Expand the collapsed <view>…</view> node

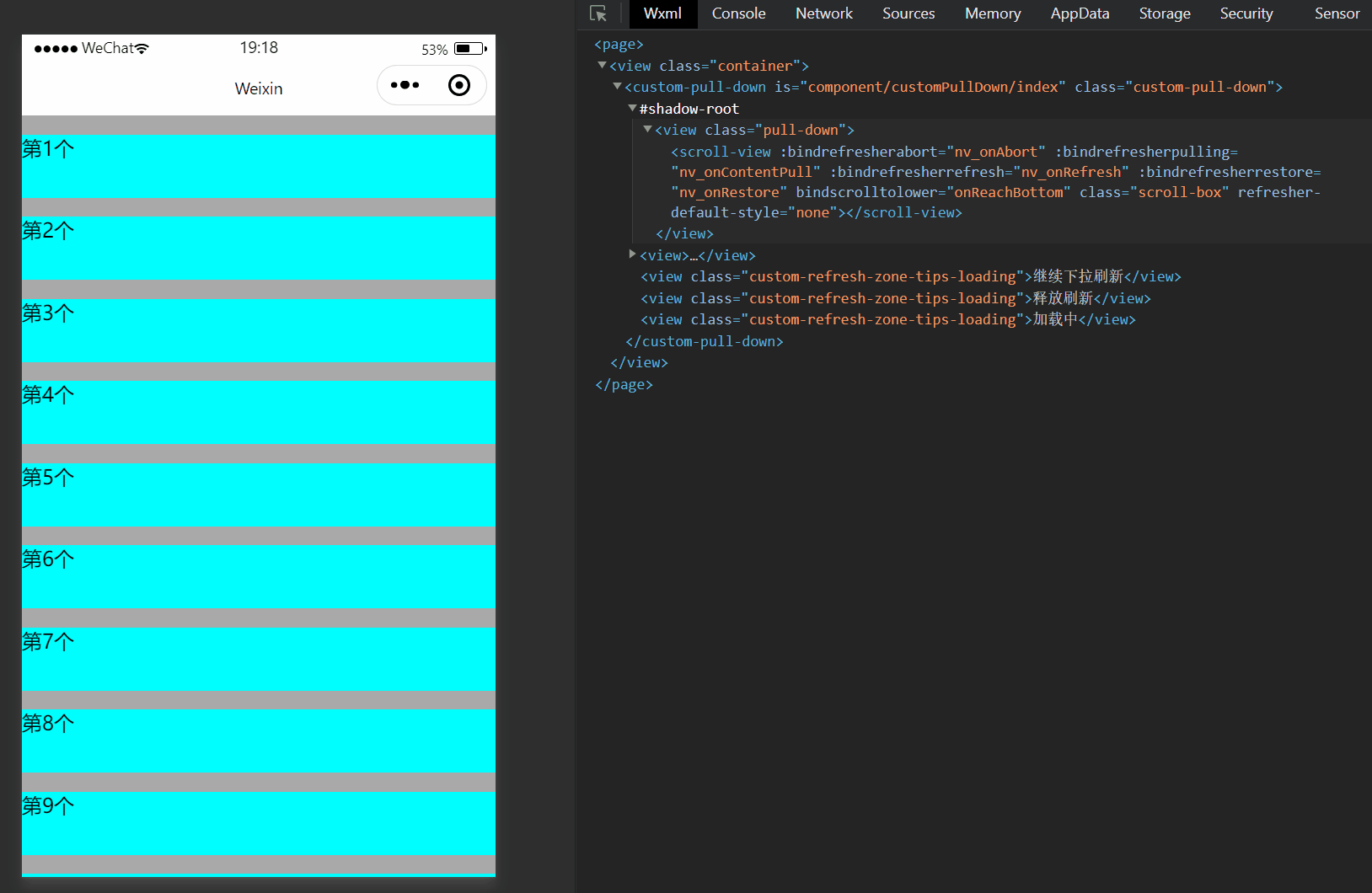[632, 254]
